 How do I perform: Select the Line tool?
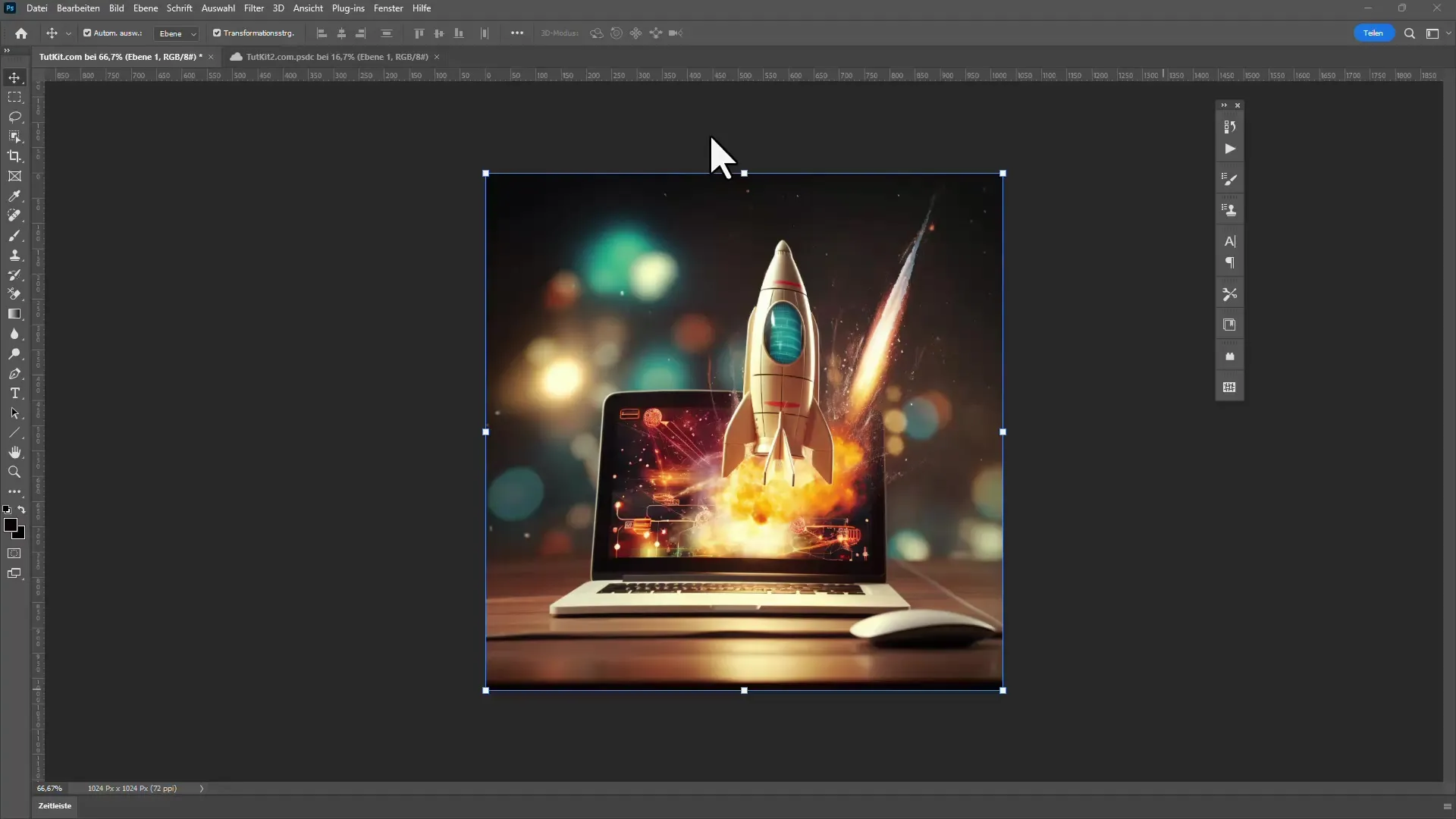click(14, 433)
